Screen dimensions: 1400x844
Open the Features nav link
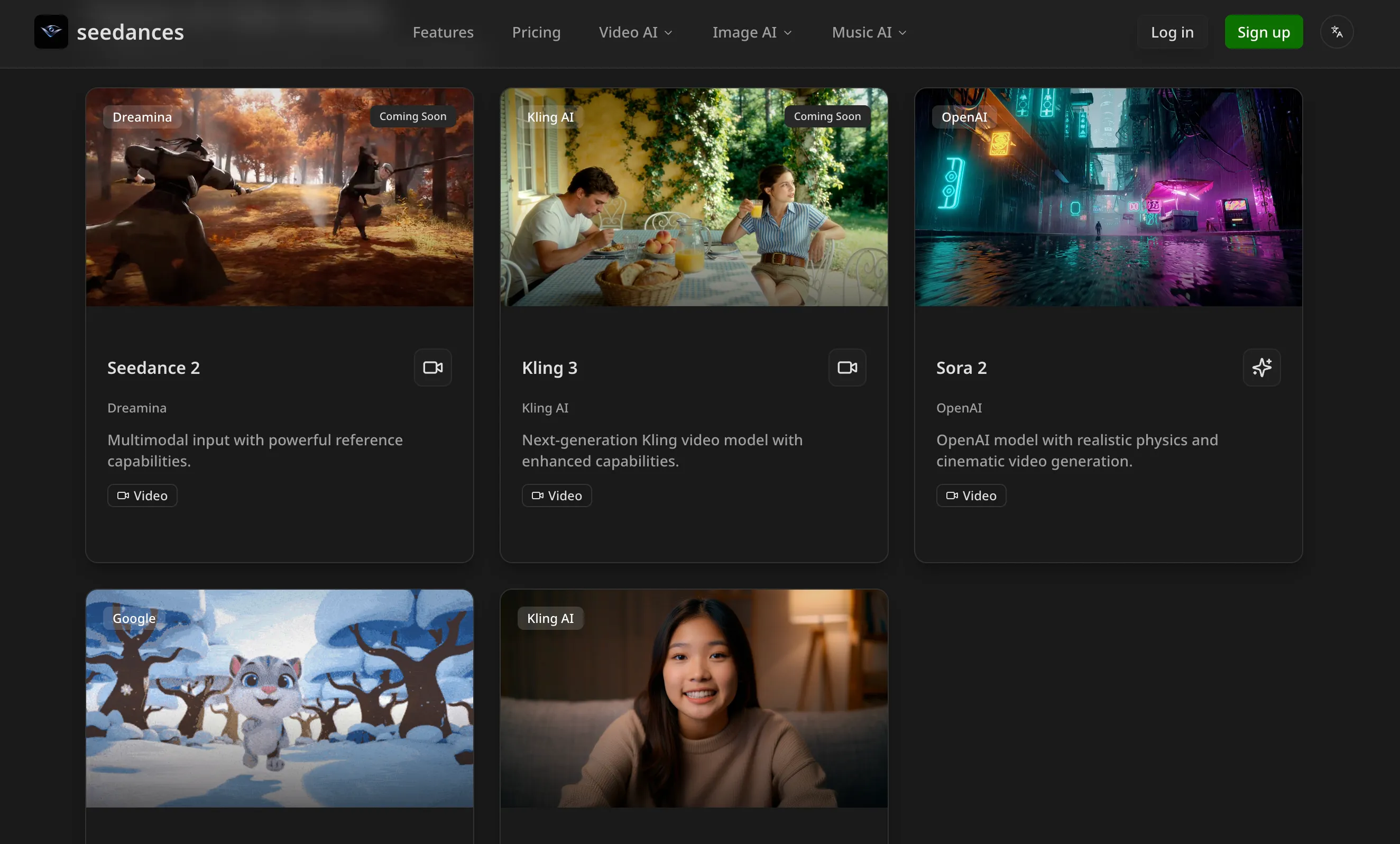(443, 32)
